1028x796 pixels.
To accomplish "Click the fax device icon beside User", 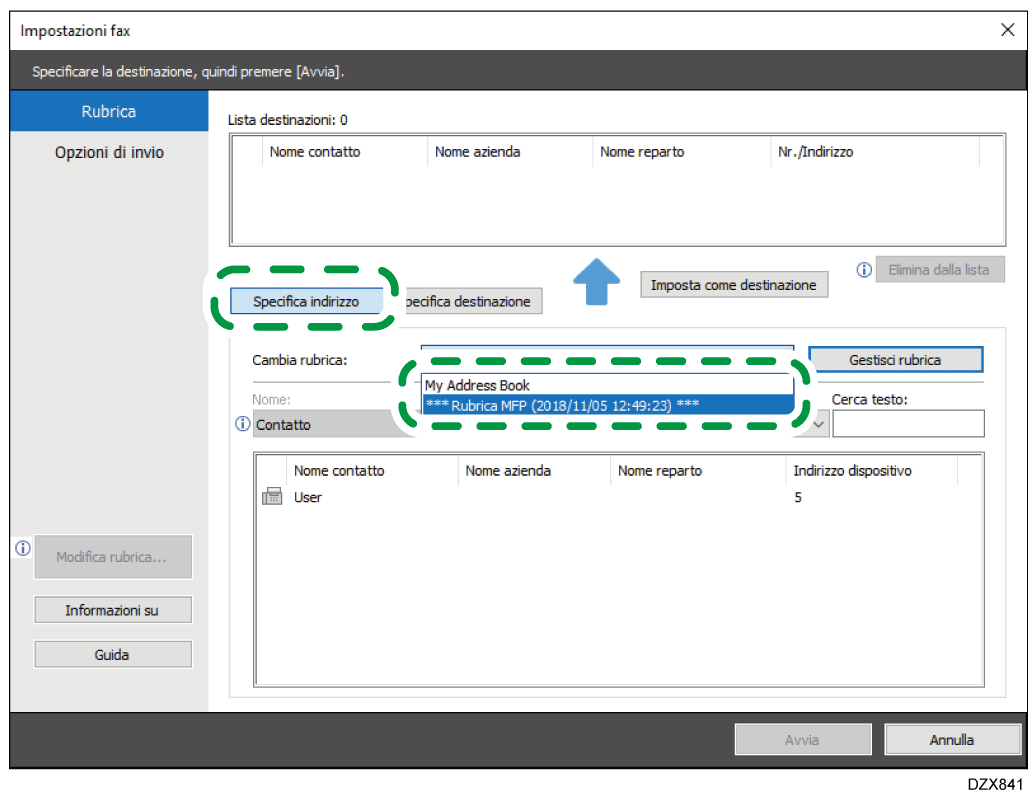I will pos(272,496).
